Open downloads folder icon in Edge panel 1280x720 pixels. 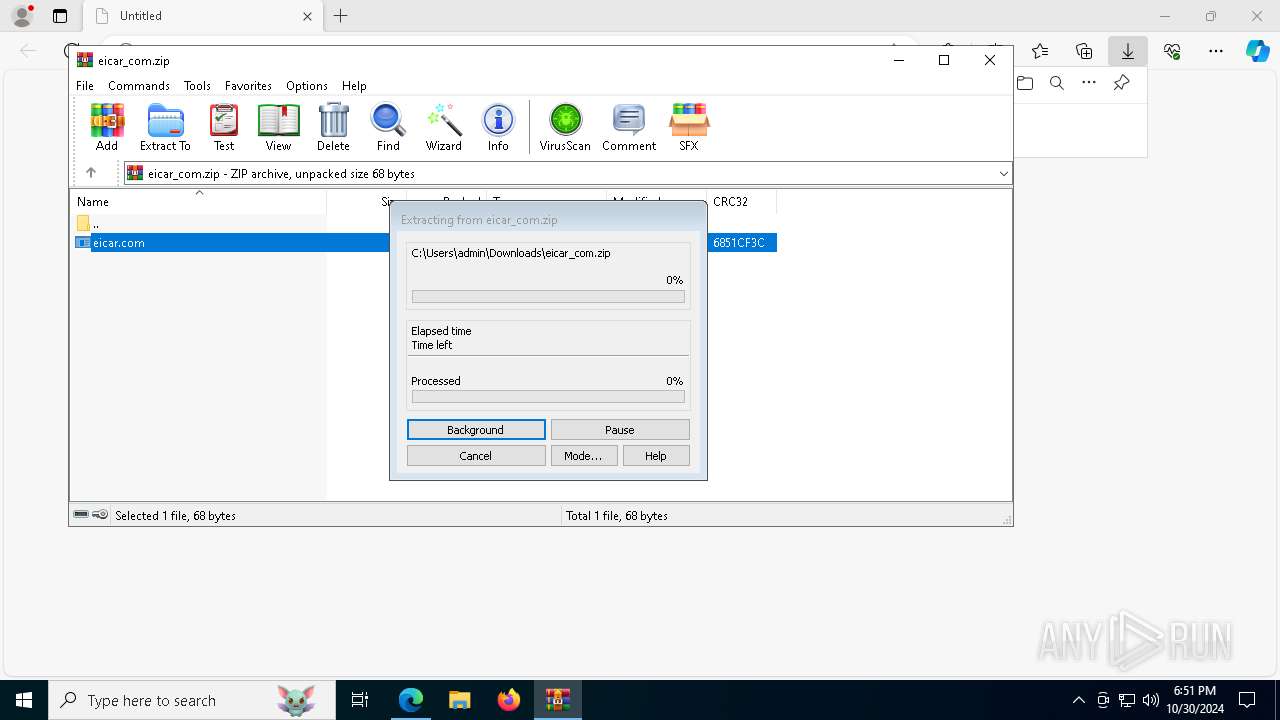point(1025,83)
